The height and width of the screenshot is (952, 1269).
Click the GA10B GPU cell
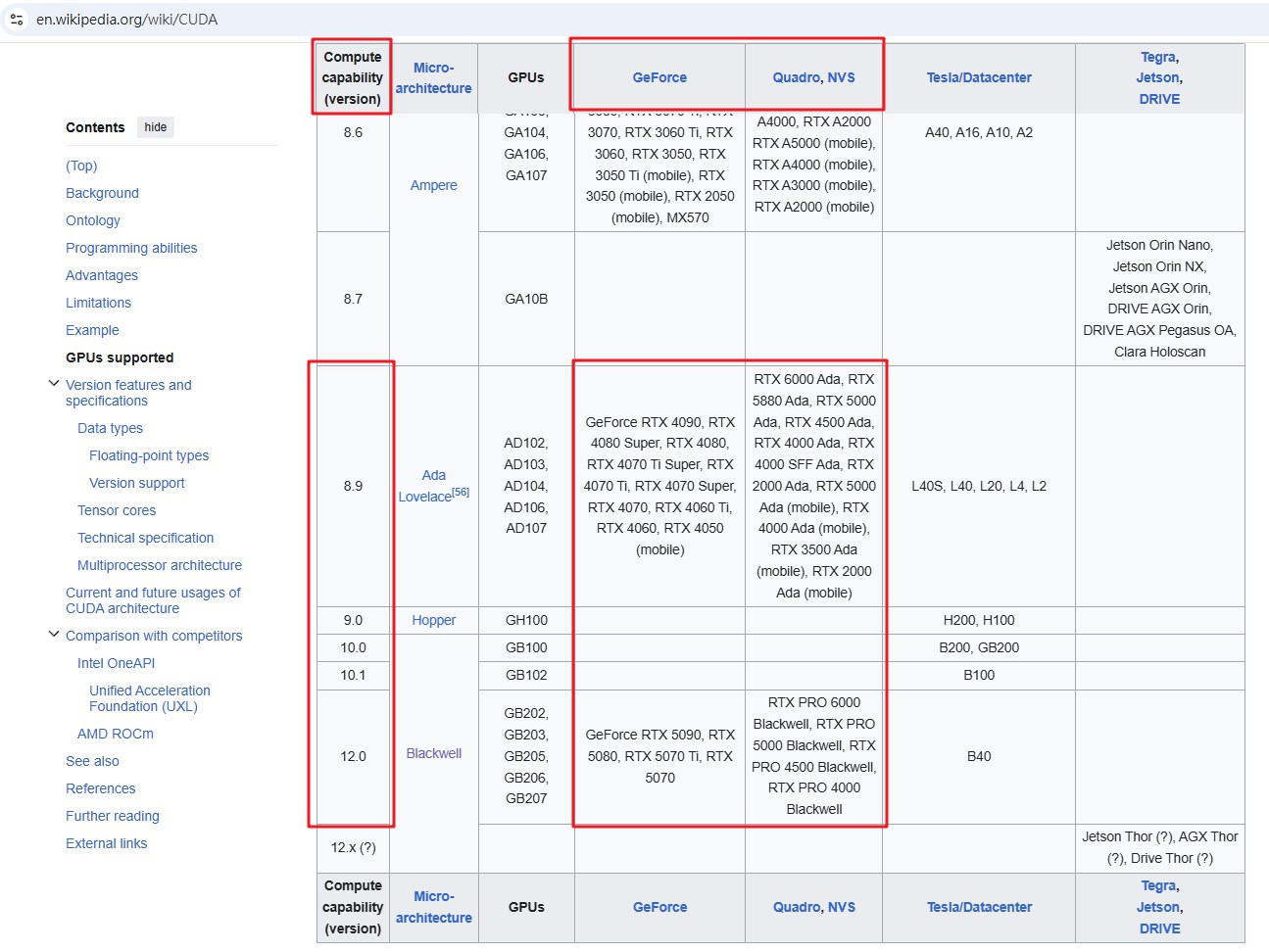point(526,299)
